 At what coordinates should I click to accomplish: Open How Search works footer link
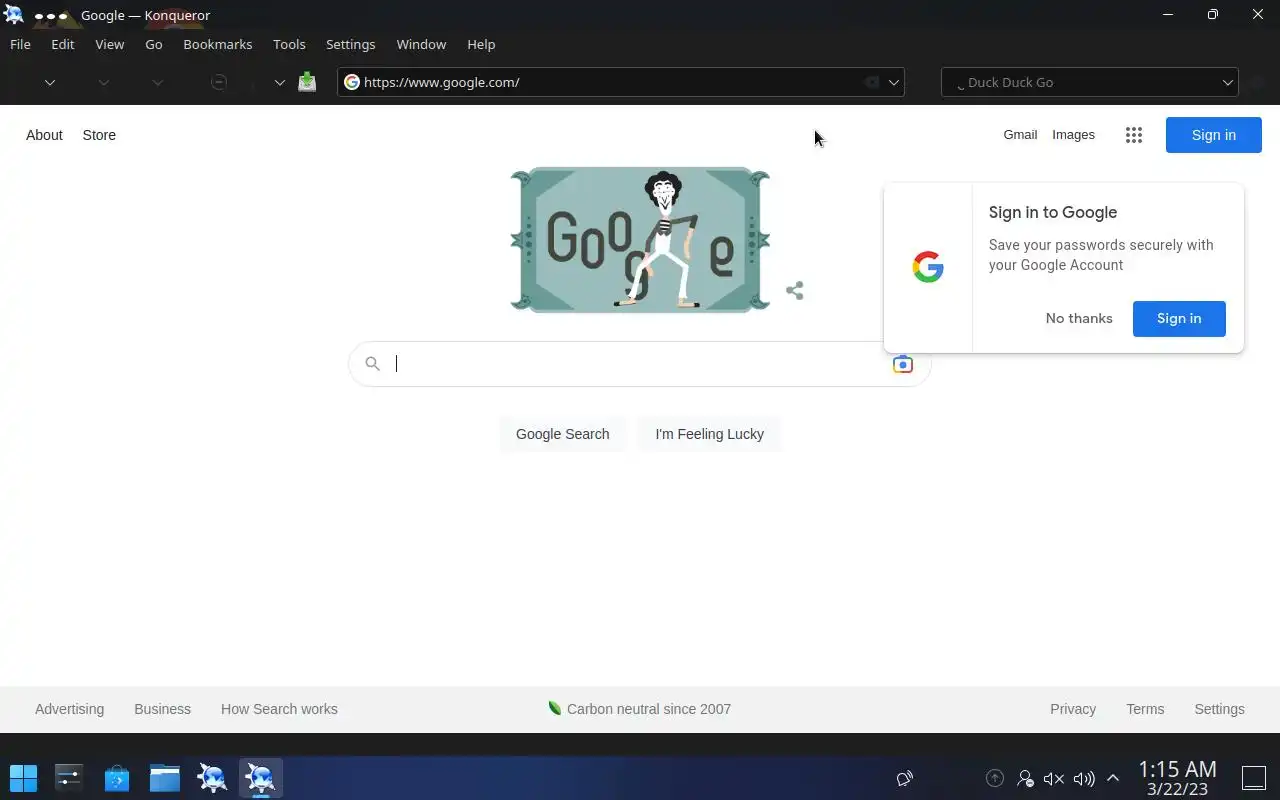(279, 709)
